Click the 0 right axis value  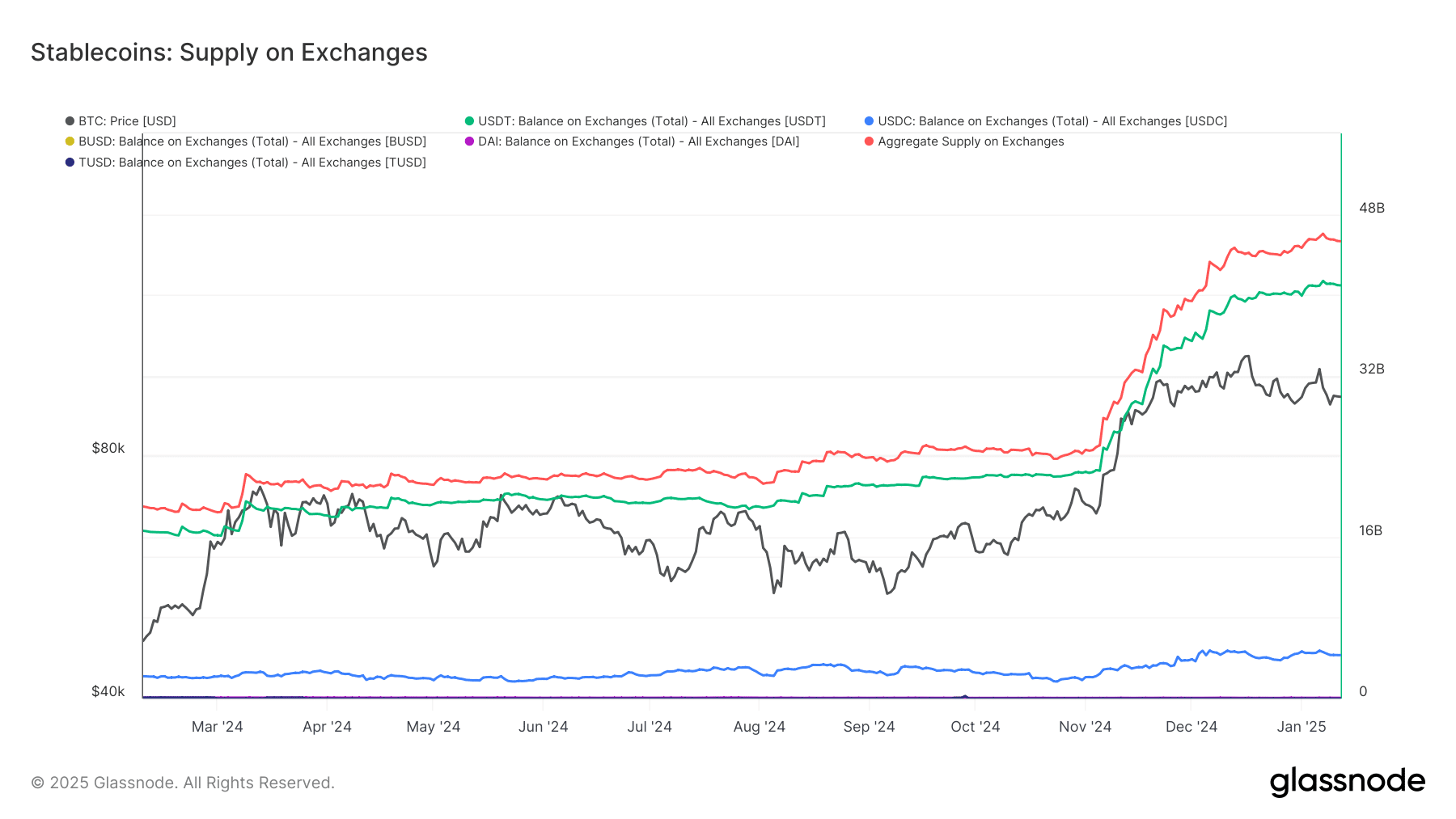[x=1363, y=691]
